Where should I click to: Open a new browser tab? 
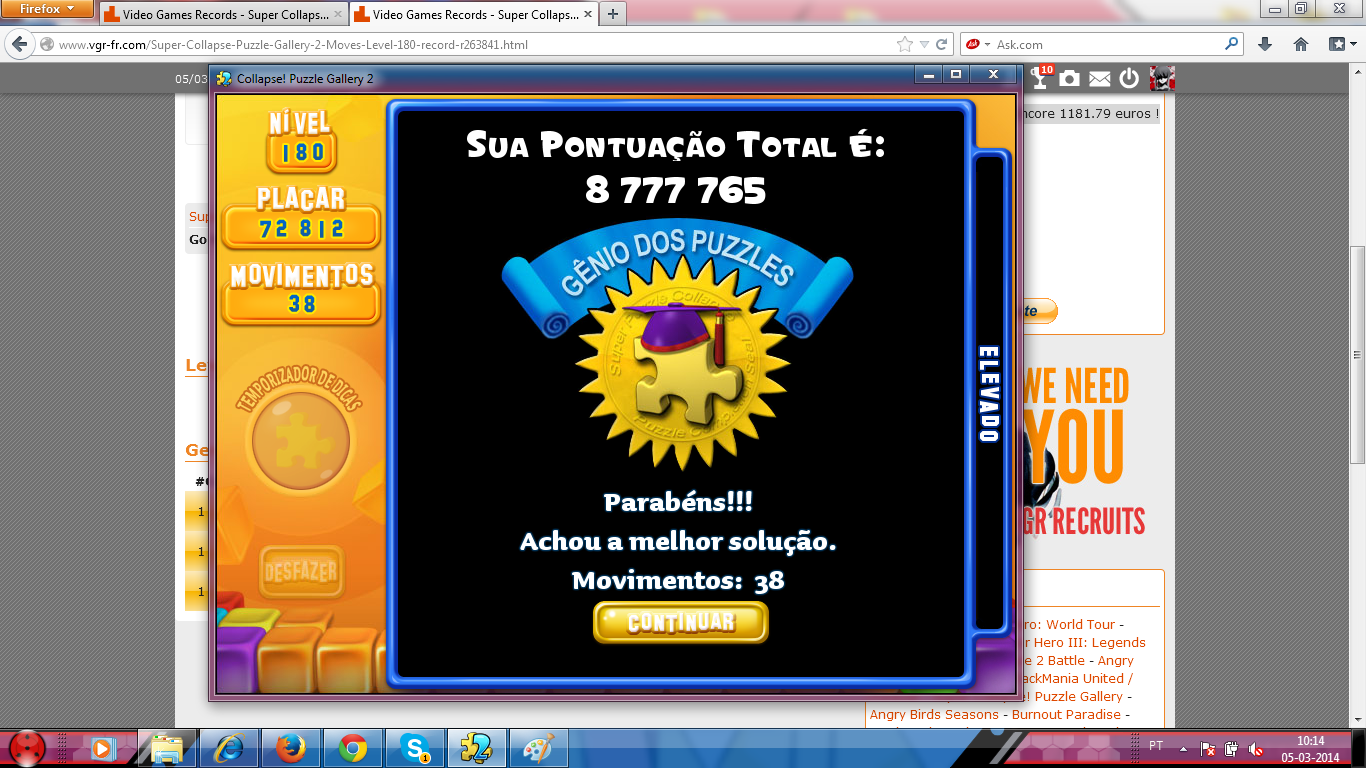[x=612, y=14]
